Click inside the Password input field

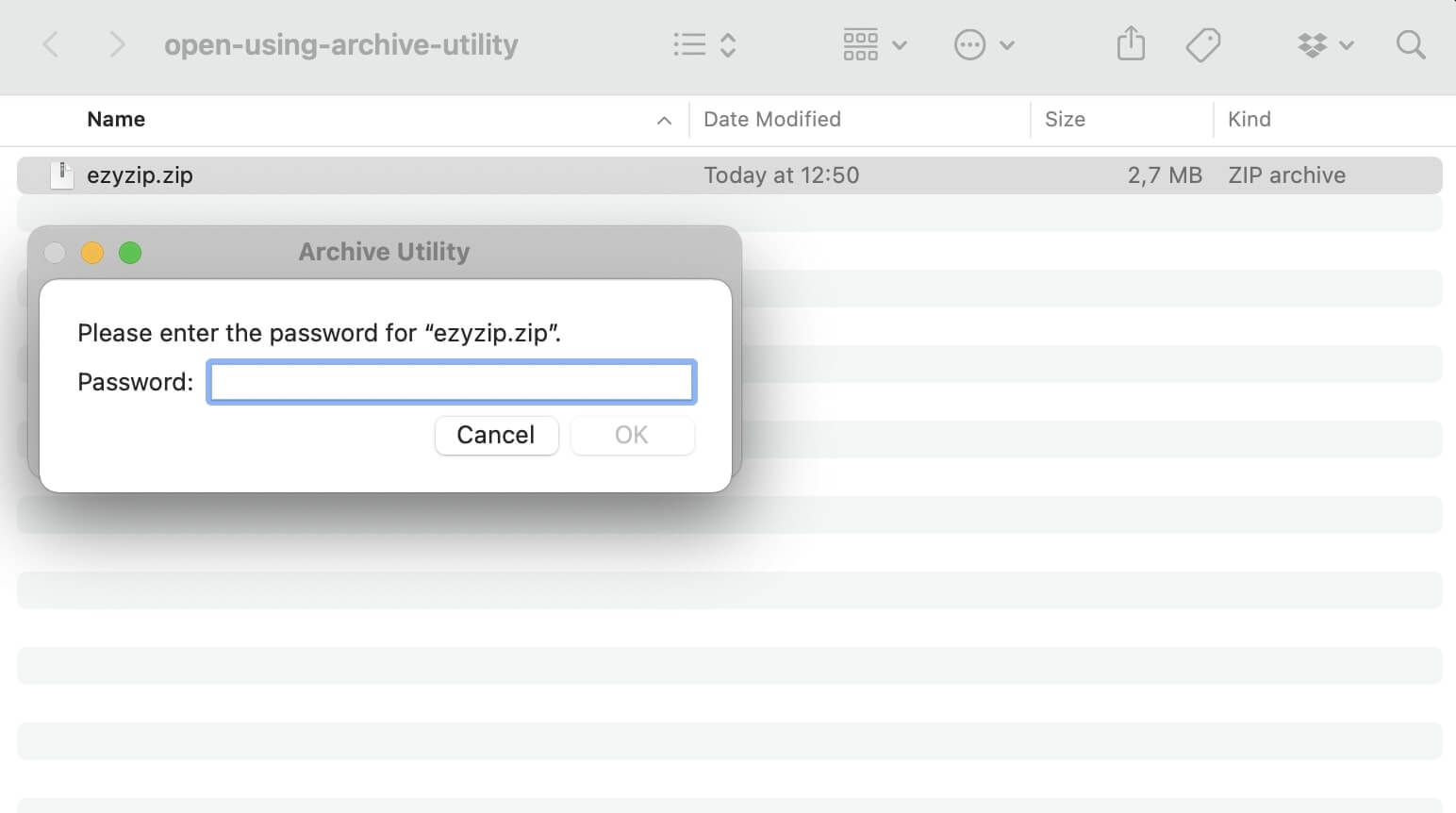click(451, 381)
